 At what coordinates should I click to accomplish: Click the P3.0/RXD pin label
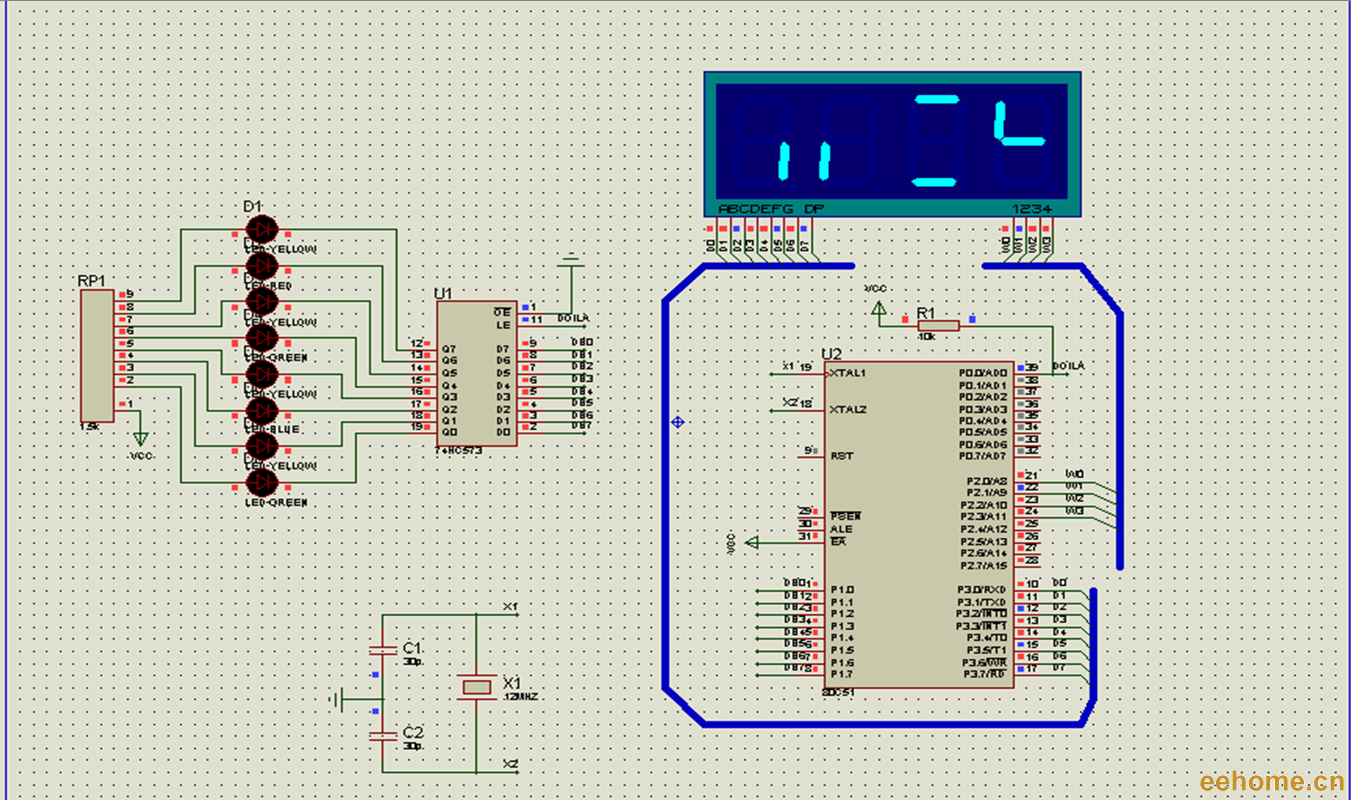982,590
